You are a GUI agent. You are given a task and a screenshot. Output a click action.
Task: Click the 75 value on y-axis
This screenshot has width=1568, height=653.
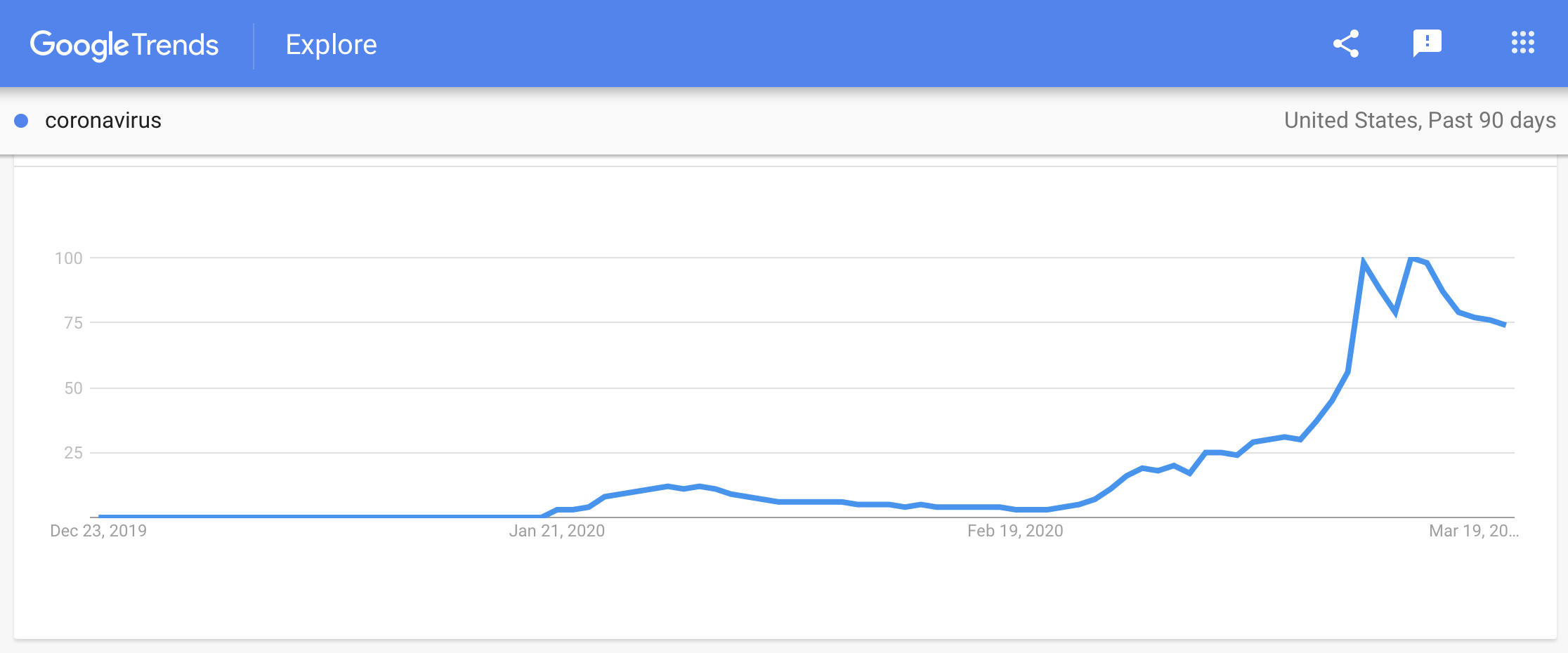point(73,323)
